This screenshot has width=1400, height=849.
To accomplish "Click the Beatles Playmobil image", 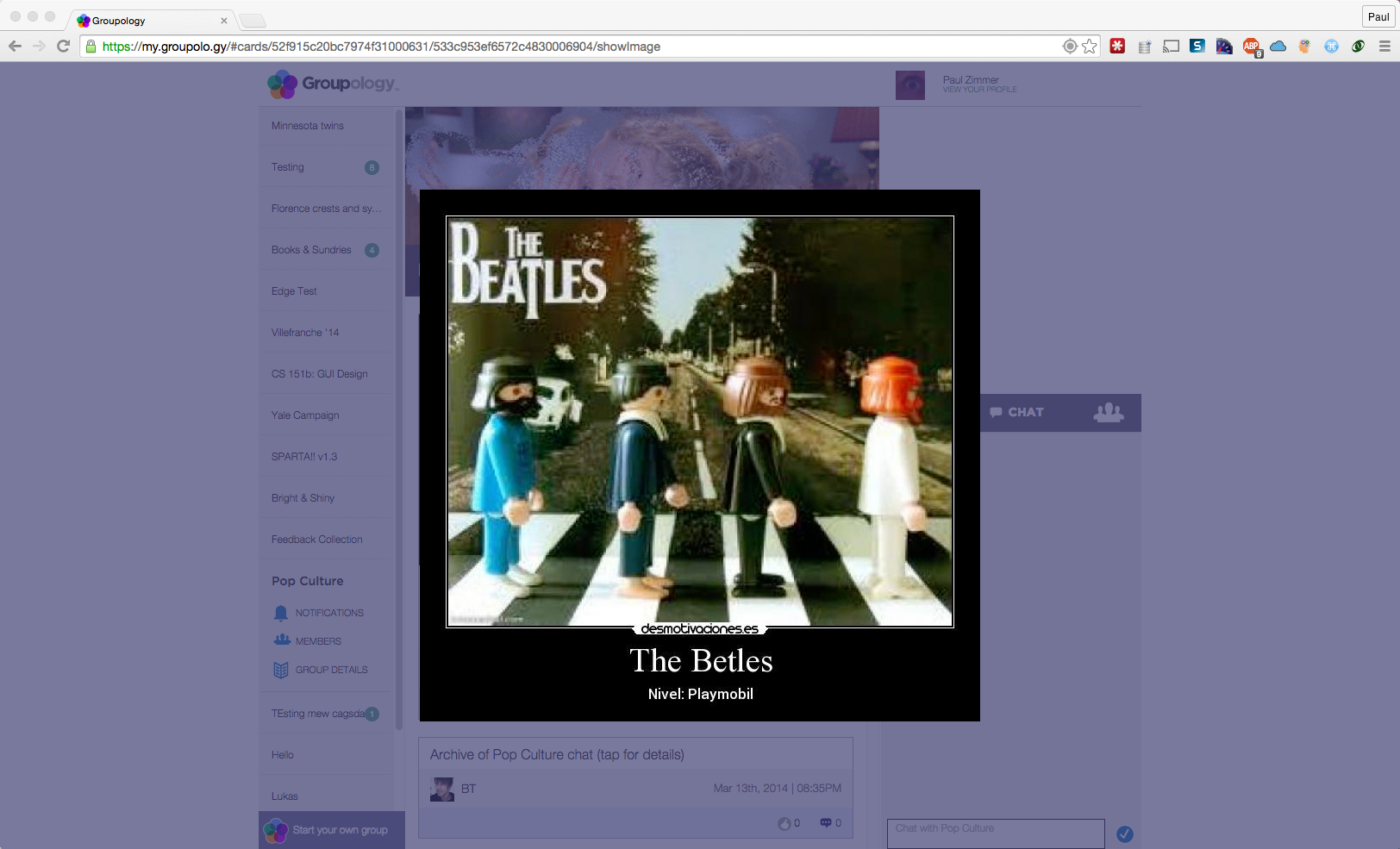I will 699,421.
